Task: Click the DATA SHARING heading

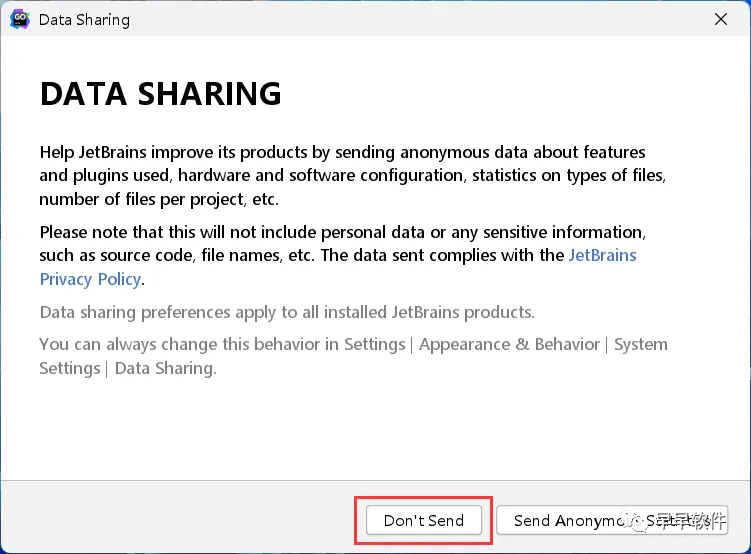Action: 160,94
